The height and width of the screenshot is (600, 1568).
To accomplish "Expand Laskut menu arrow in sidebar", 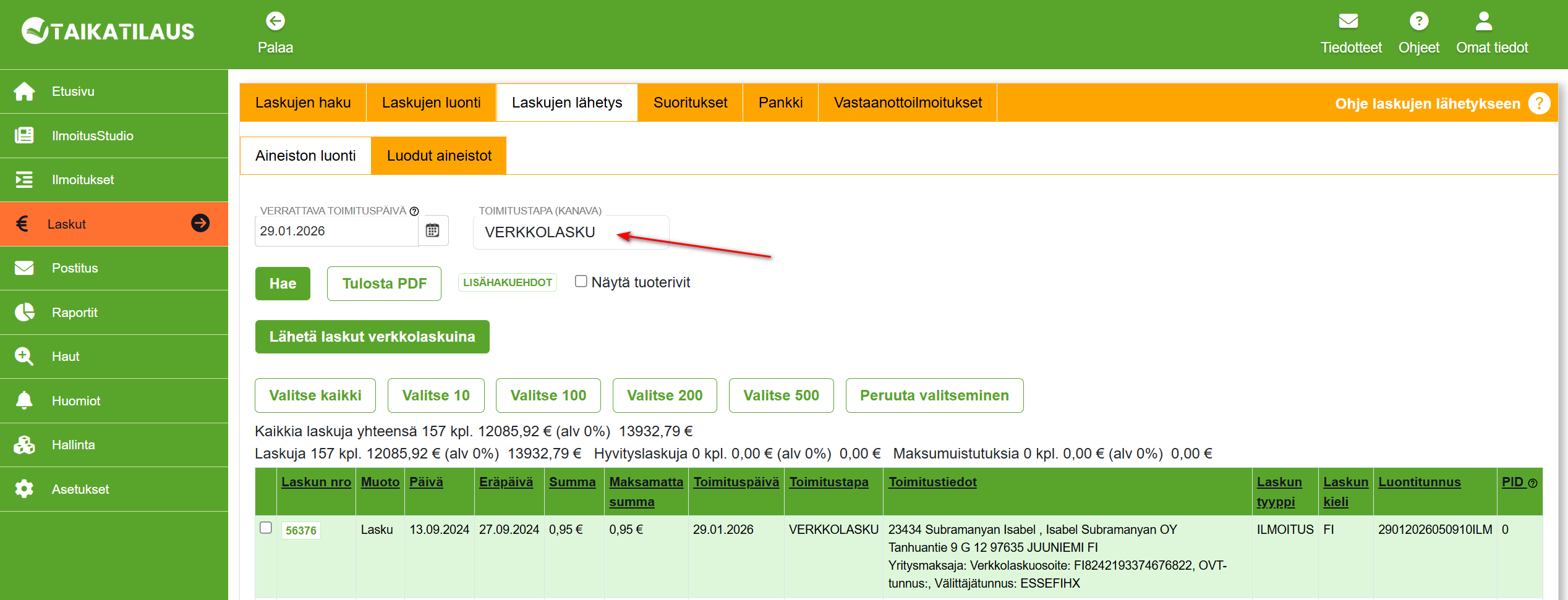I will point(200,223).
